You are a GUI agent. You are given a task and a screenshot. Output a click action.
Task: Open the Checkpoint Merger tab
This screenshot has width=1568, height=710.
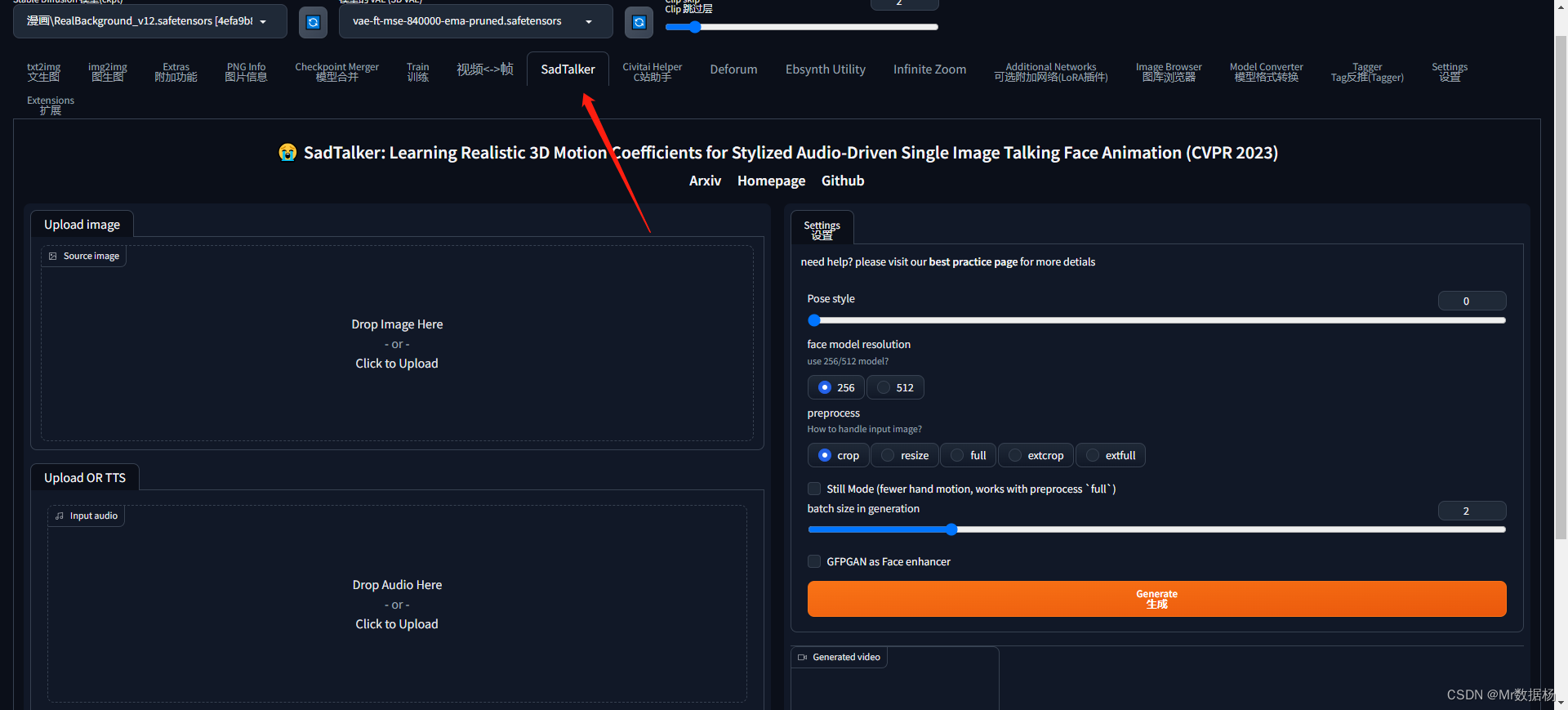click(x=337, y=72)
